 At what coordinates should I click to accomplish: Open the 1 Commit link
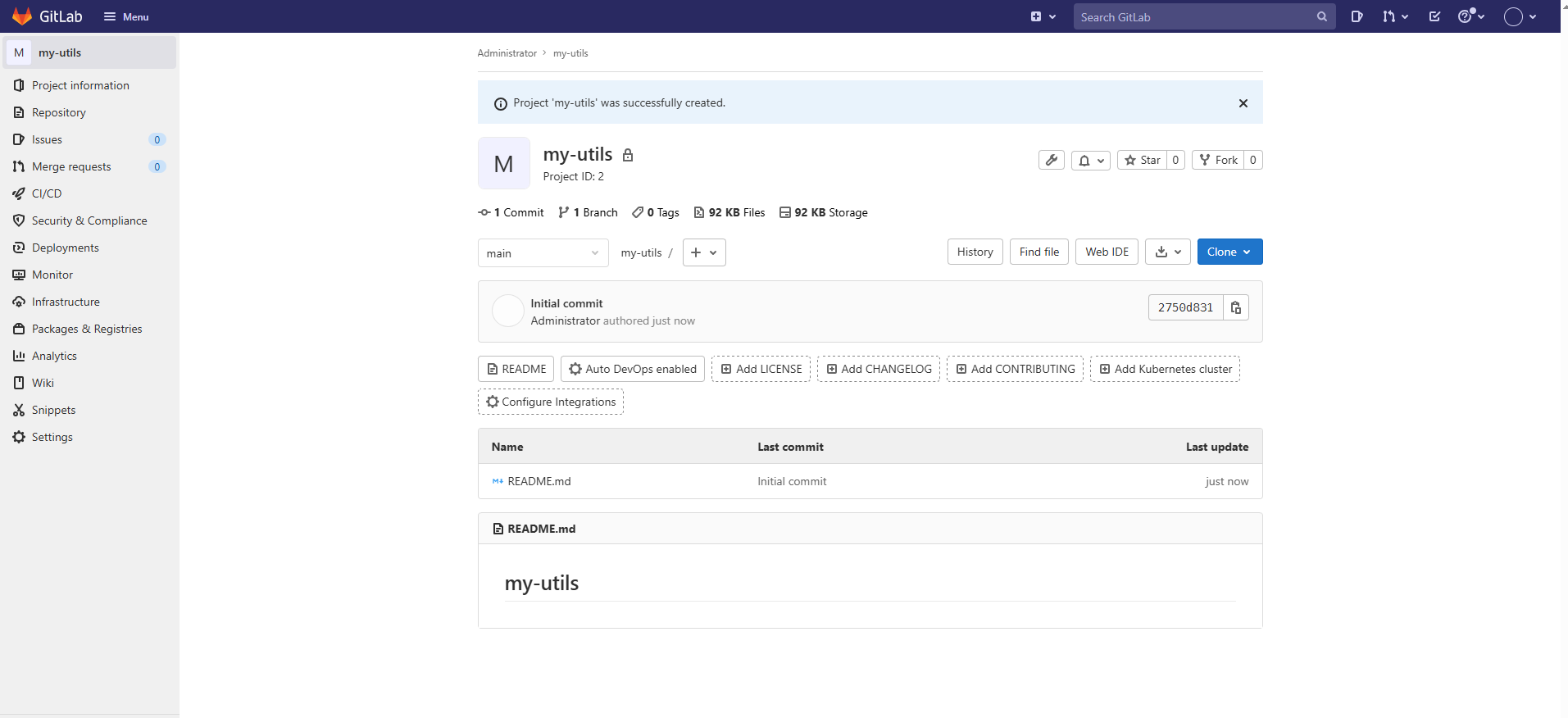point(511,212)
